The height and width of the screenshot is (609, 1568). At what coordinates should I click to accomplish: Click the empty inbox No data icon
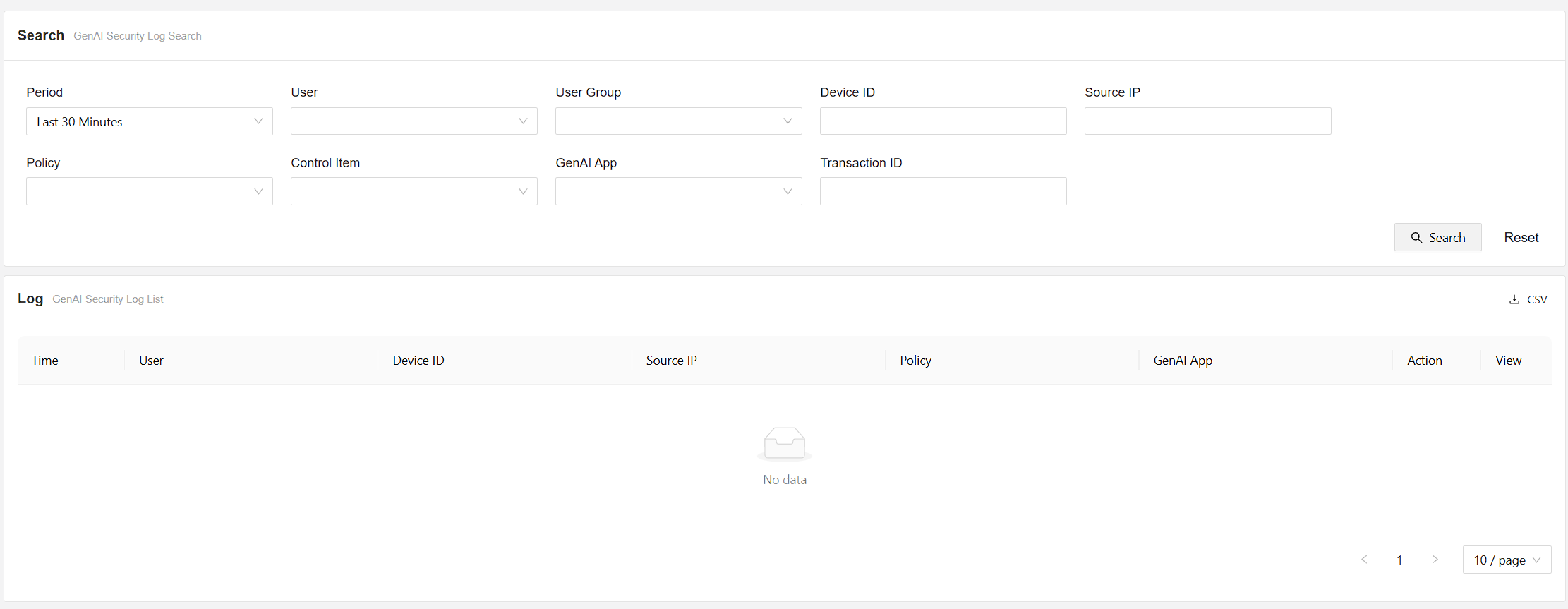point(784,444)
